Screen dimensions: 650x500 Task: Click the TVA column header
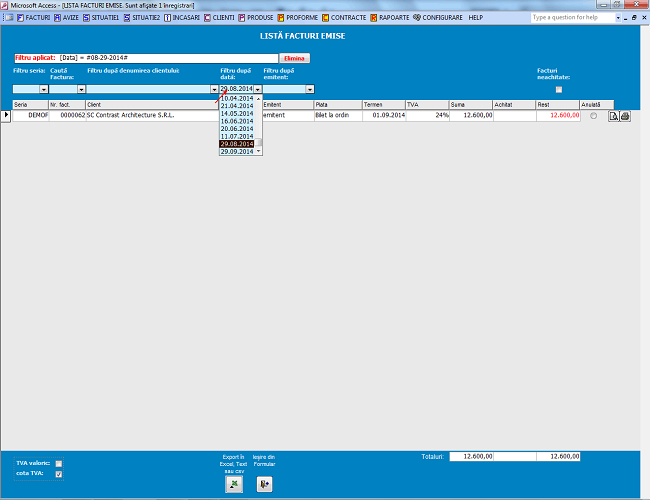coord(427,105)
